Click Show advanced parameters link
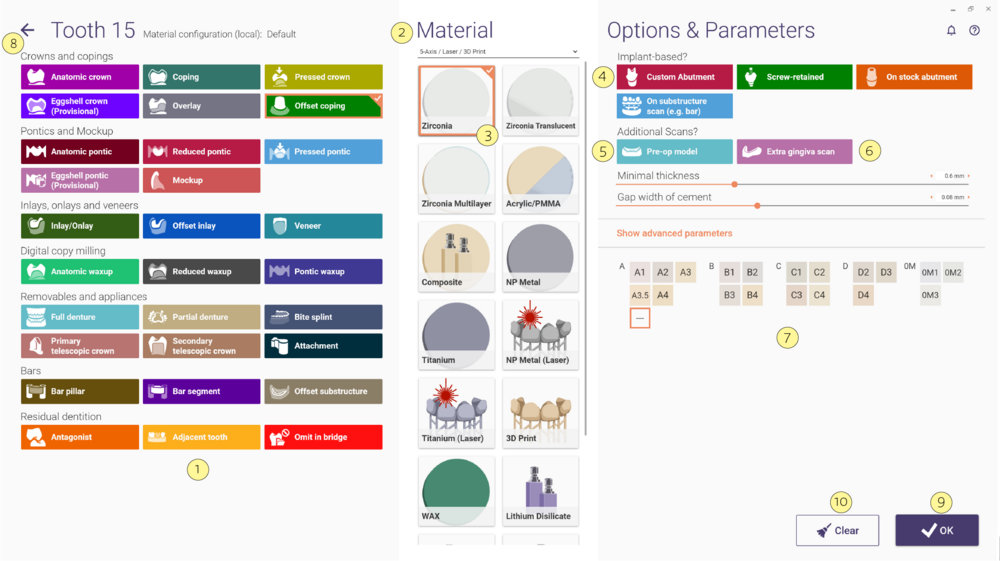The width and height of the screenshot is (1000, 561). pyautogui.click(x=674, y=233)
